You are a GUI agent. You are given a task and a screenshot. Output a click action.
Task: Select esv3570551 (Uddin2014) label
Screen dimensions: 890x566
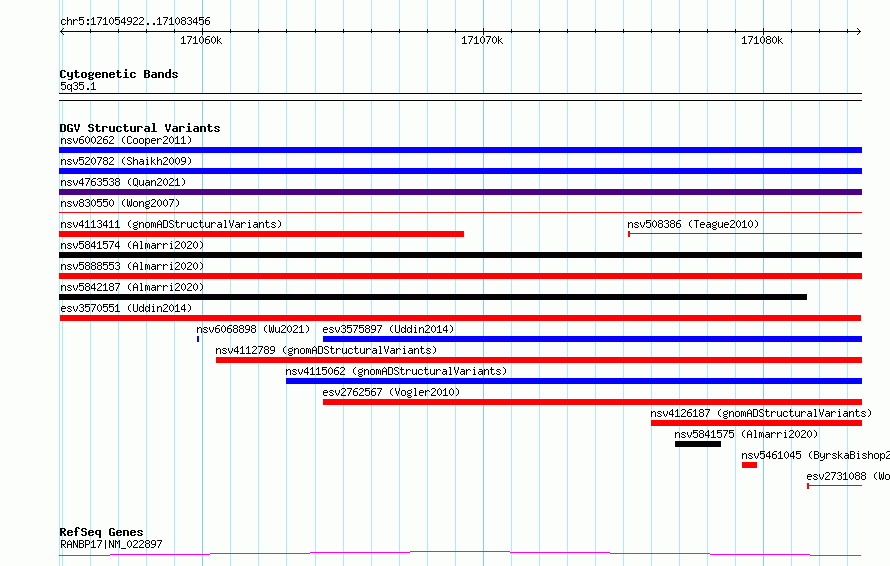pos(126,308)
